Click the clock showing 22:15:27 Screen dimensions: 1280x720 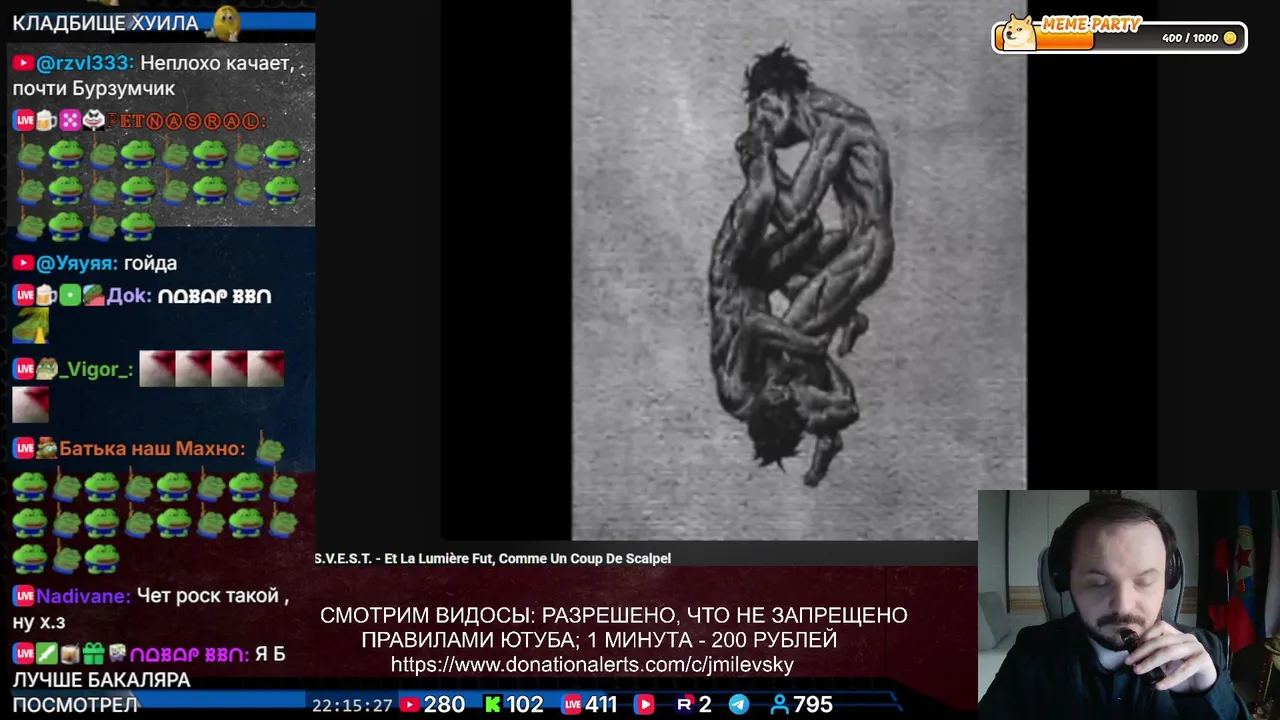point(352,705)
